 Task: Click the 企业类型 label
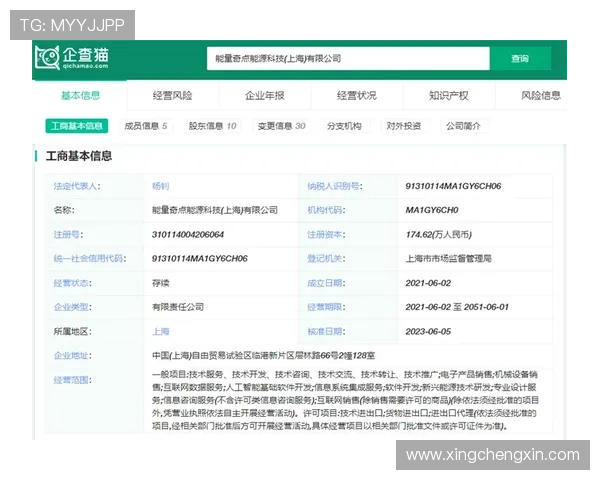[x=73, y=307]
